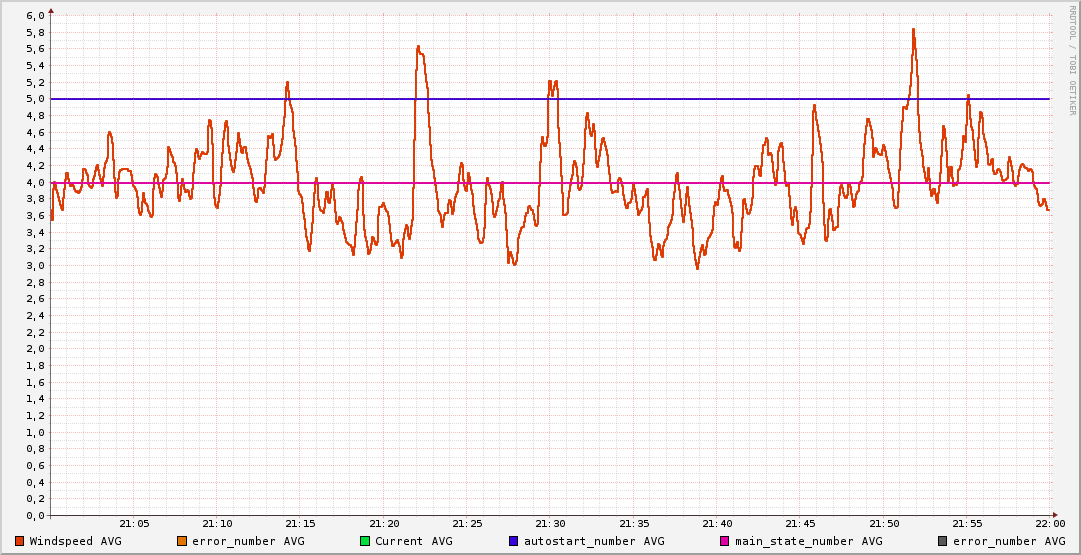Click the highest Windspeed peak before 21:55
The height and width of the screenshot is (555, 1081).
(913, 30)
